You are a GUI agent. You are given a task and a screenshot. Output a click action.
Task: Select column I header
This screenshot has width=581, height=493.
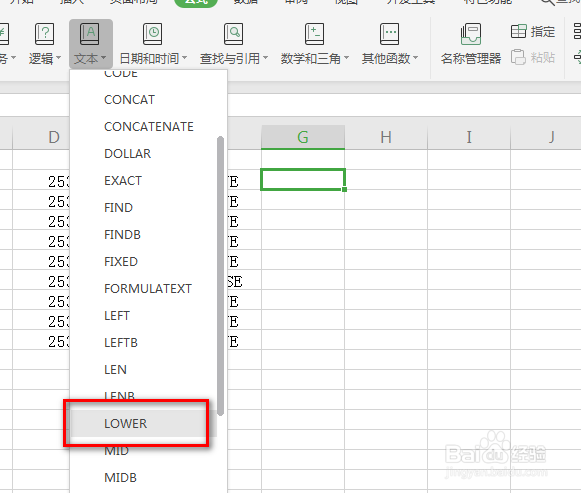point(469,137)
